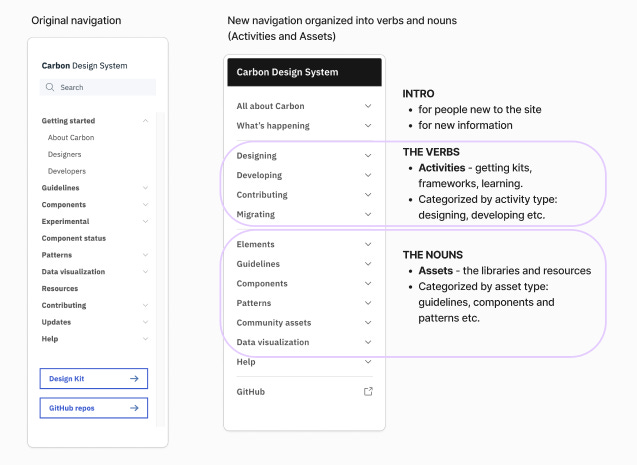Expand the Guidelines chevron in original navigation
The image size is (637, 465).
pos(145,188)
